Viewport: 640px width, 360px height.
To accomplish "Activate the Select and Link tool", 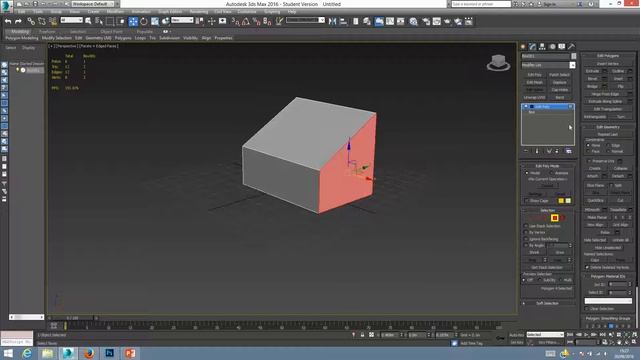I will [x=31, y=21].
